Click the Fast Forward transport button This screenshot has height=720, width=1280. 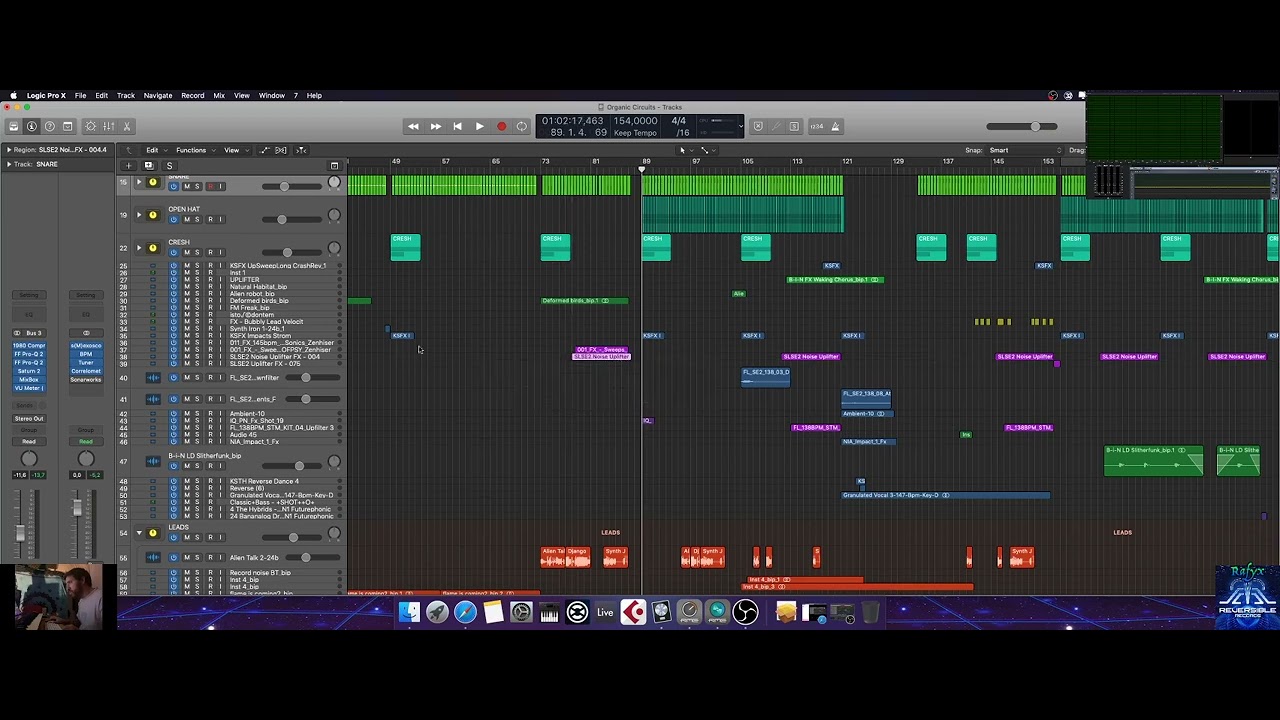pos(435,126)
